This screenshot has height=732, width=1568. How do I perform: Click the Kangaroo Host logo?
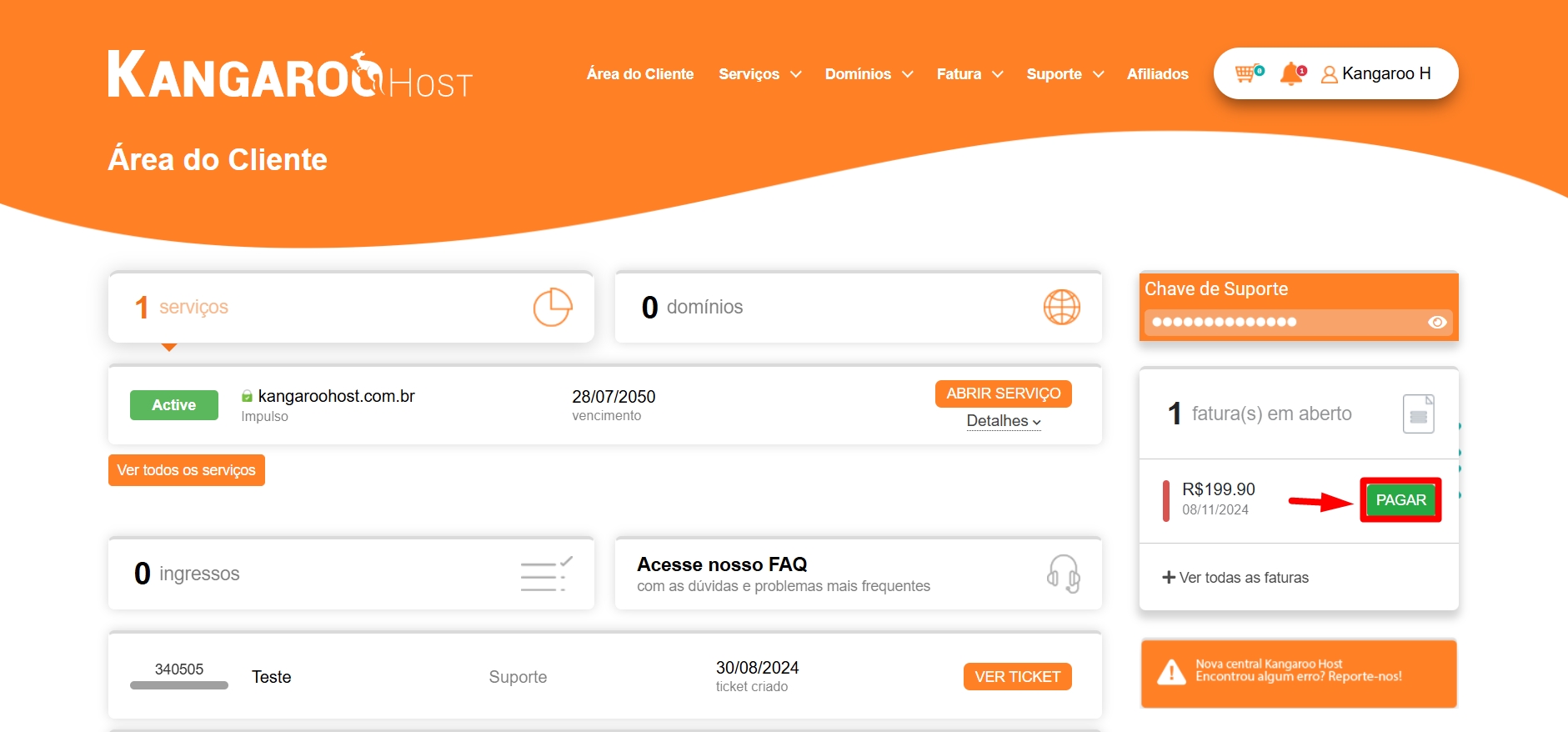pos(289,75)
